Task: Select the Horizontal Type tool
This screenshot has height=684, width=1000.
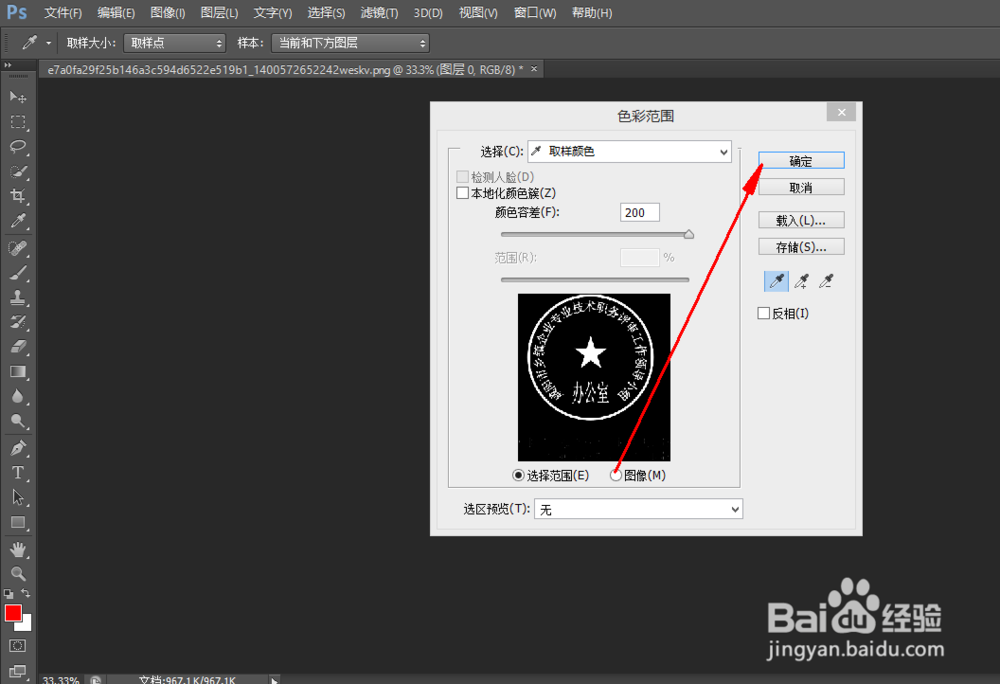Action: pyautogui.click(x=18, y=473)
